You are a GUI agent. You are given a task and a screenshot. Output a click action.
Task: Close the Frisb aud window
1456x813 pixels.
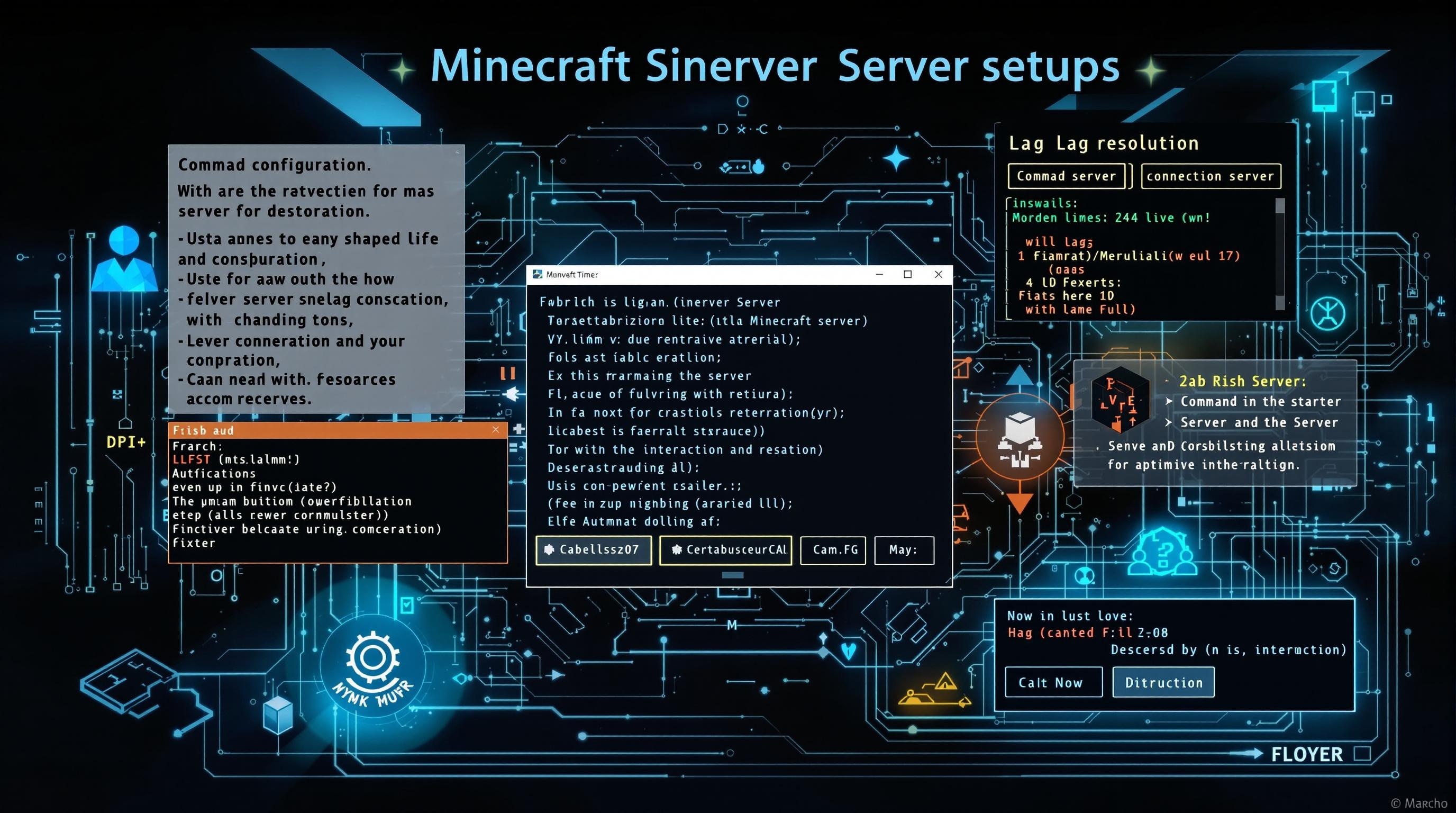(496, 430)
